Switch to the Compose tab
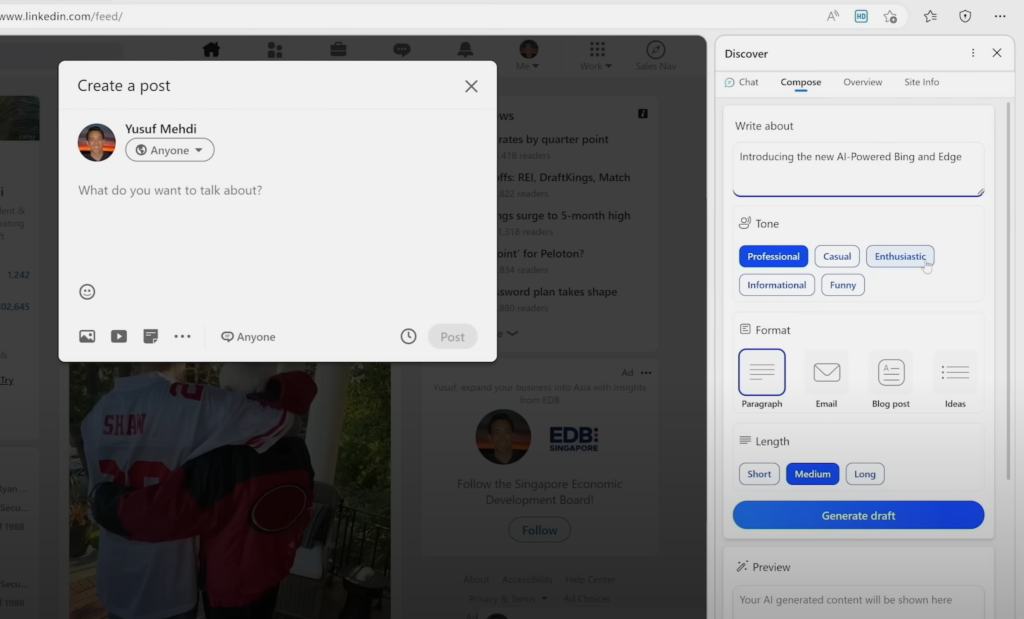The width and height of the screenshot is (1024, 619). 801,82
